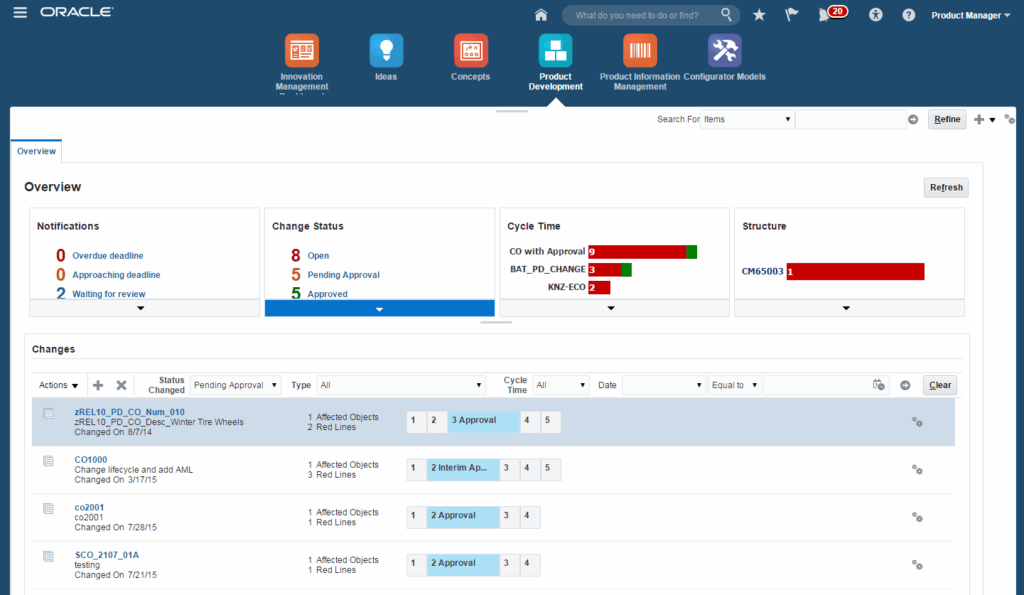Click the favorites star icon
This screenshot has height=595, width=1024.
758,14
